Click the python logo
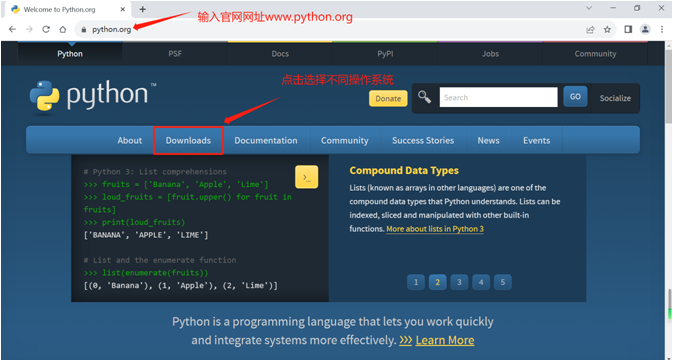 (93, 97)
